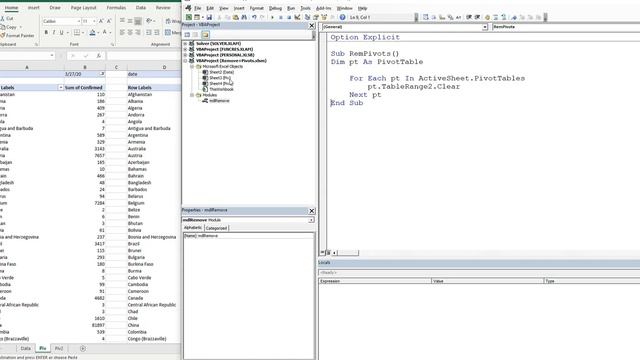Click the Cut command in Excel ribbon
Image resolution: width=640 pixels, height=360 pixels.
(x=7, y=18)
